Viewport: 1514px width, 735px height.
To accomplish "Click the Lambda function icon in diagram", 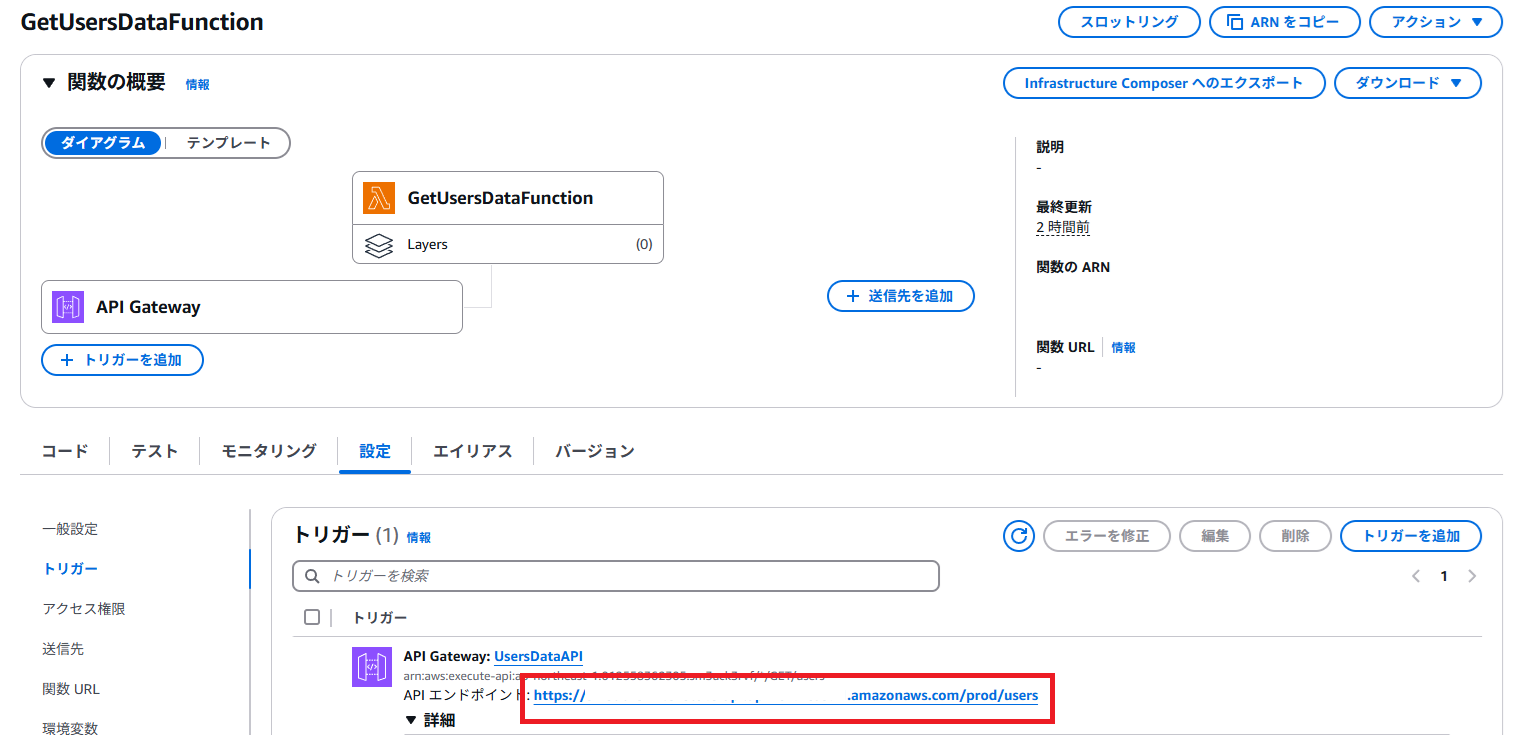I will pyautogui.click(x=378, y=198).
